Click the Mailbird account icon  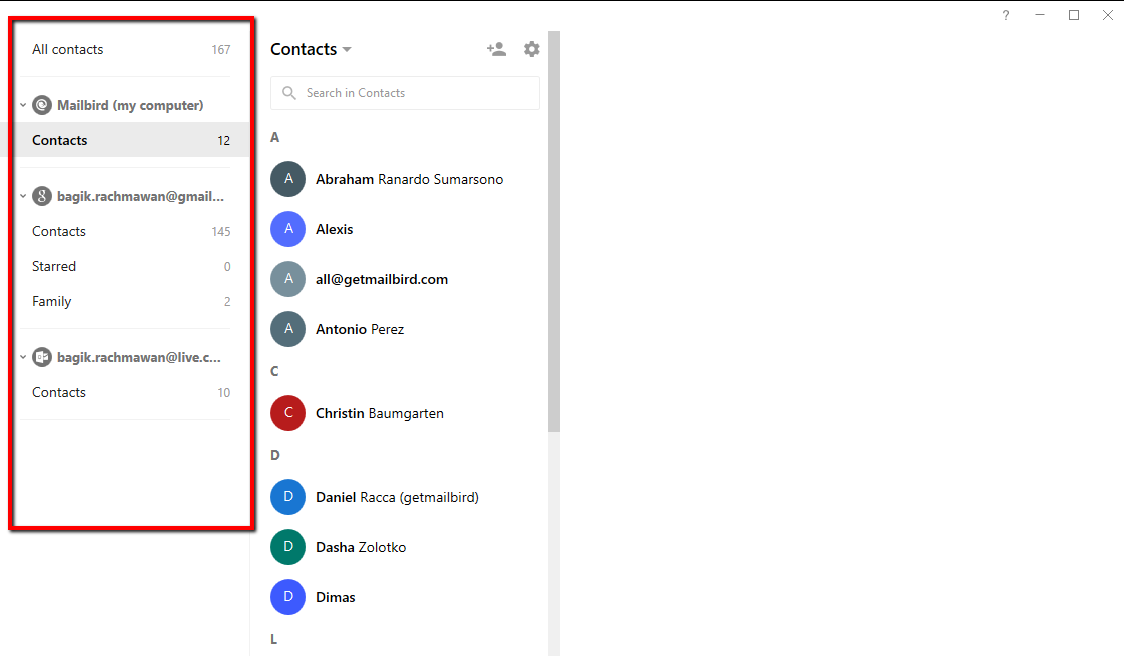42,105
